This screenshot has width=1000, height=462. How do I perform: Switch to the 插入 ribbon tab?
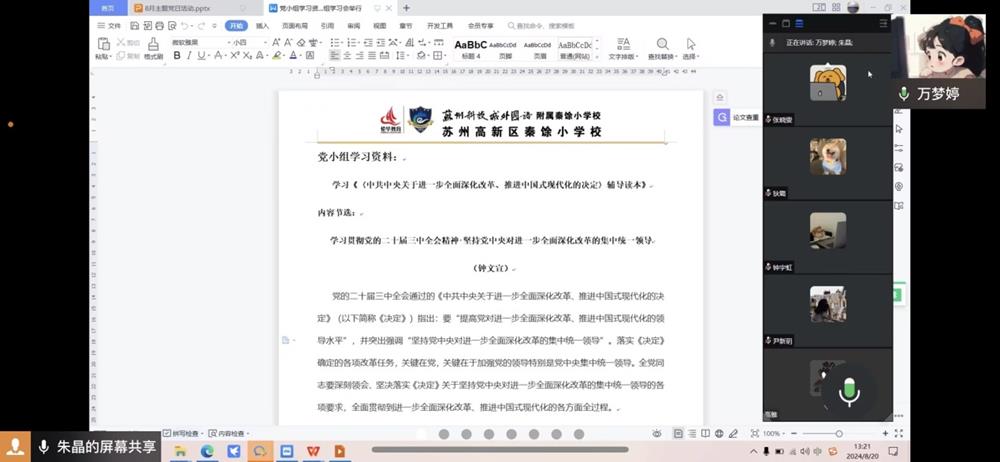[x=262, y=26]
